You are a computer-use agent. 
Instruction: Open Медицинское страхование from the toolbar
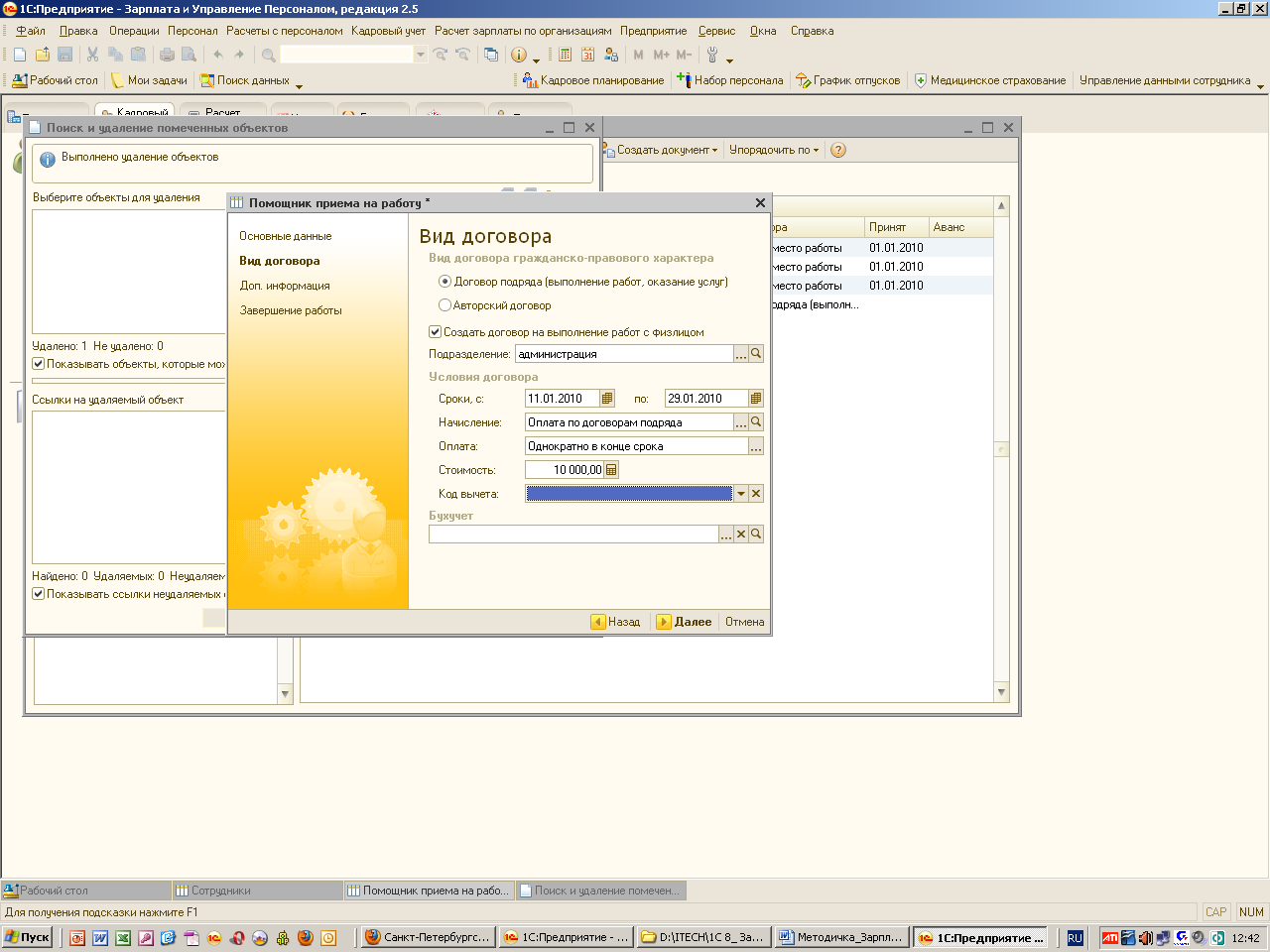pos(989,80)
